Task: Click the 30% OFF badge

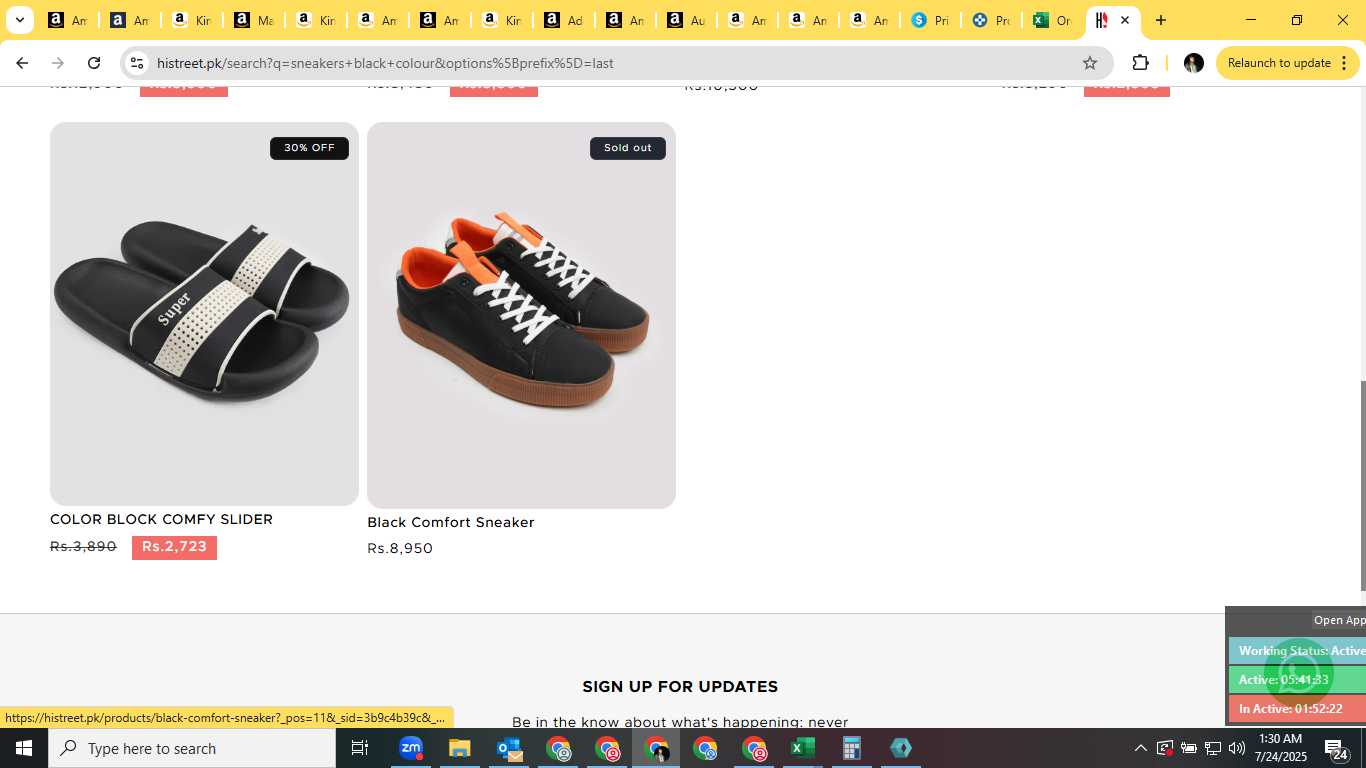Action: tap(309, 148)
